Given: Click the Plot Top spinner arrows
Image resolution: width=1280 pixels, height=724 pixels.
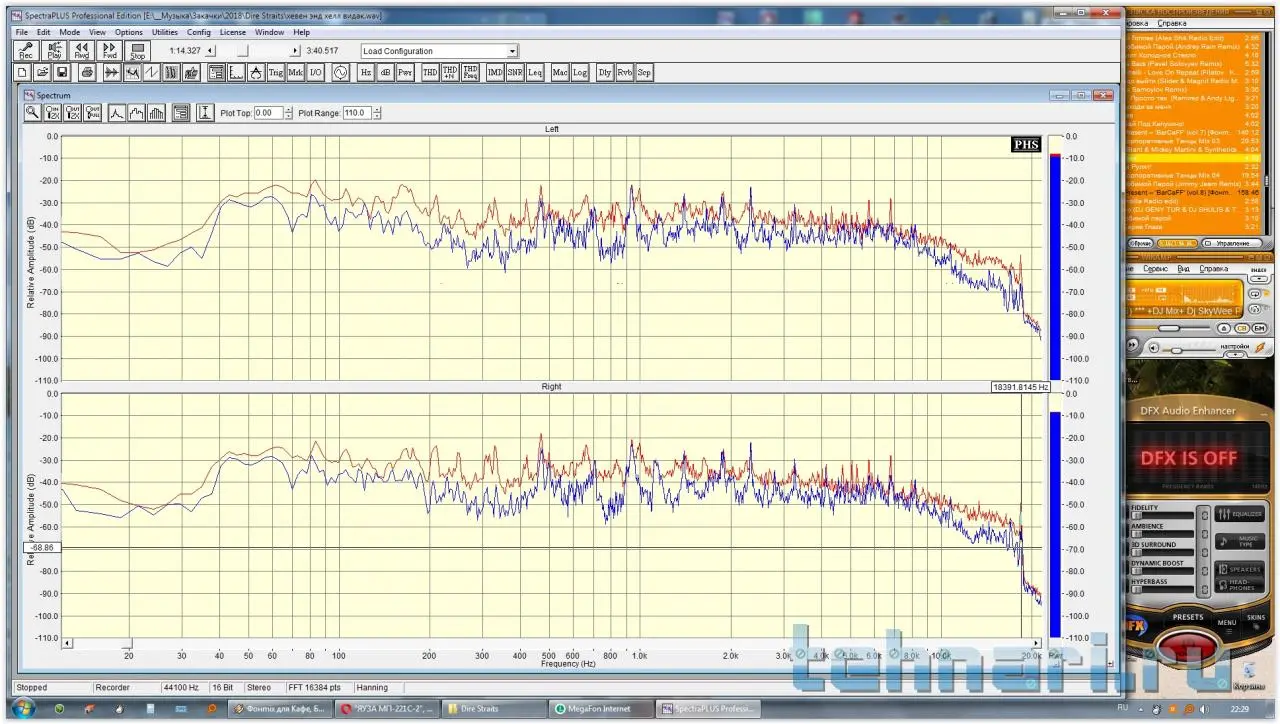Looking at the screenshot, I should [x=289, y=113].
